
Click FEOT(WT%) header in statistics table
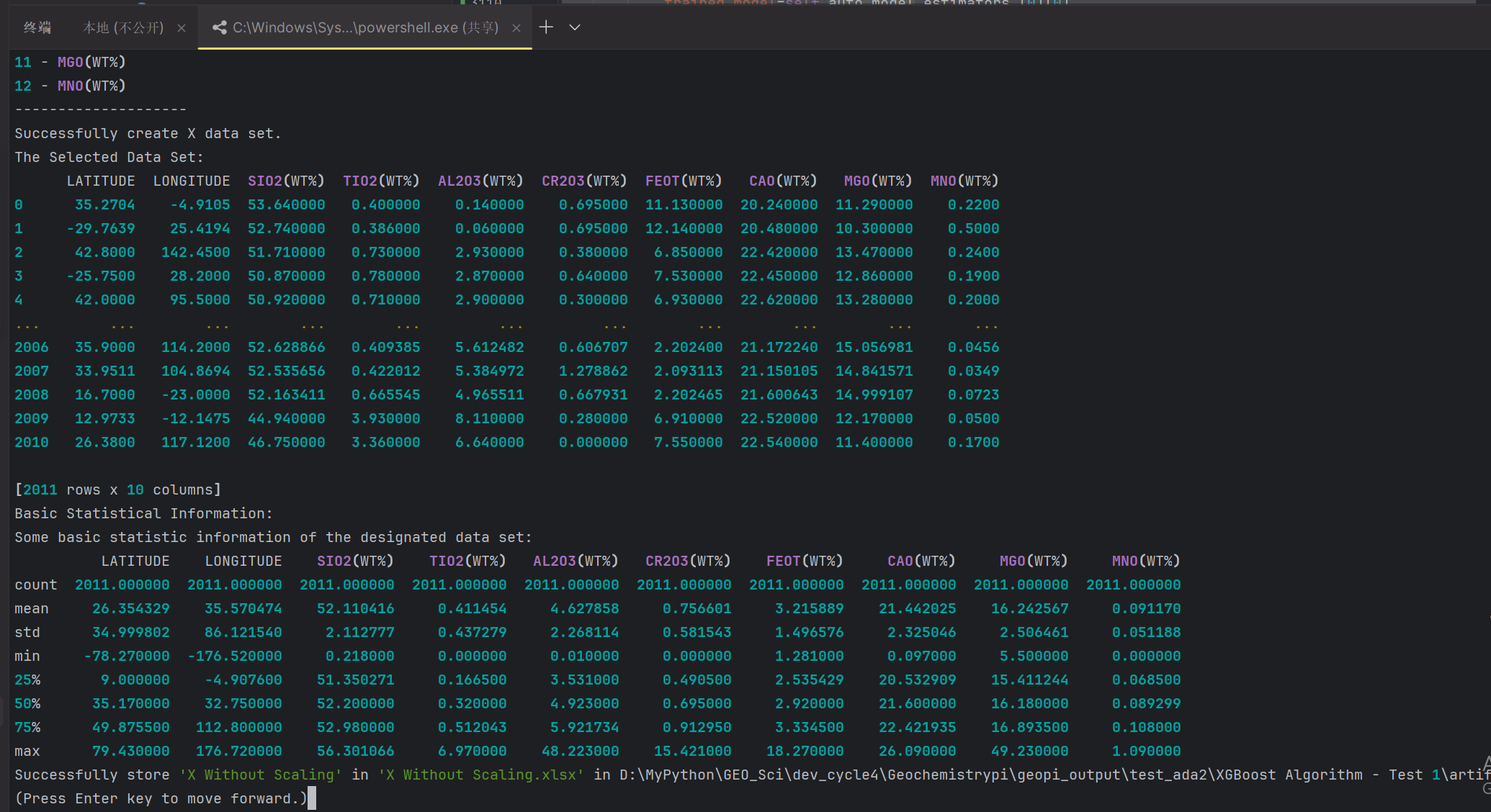[805, 561]
